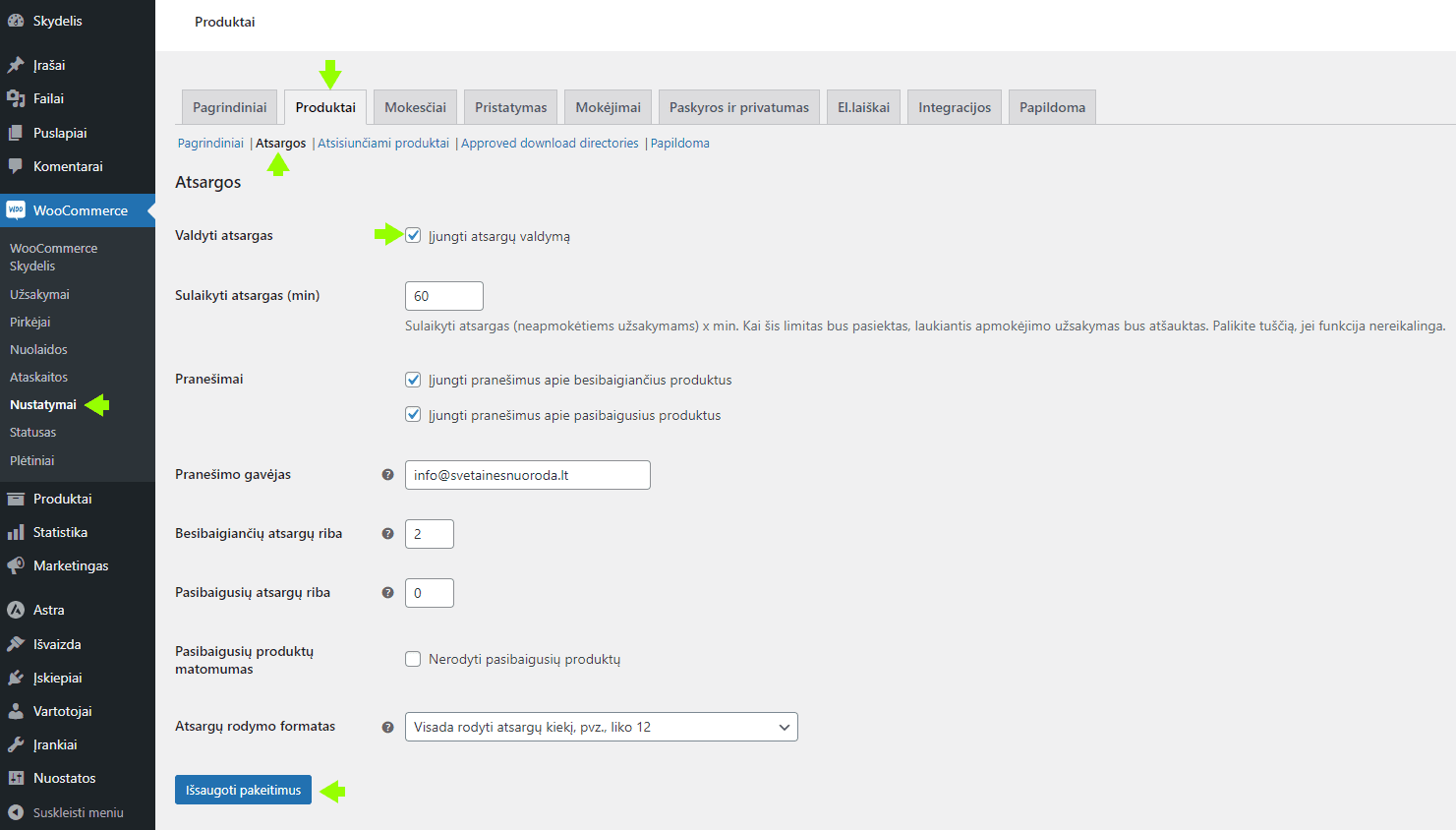This screenshot has width=1456, height=830.
Task: Click the Sulaikyti atsargas minutes field
Action: 443,296
